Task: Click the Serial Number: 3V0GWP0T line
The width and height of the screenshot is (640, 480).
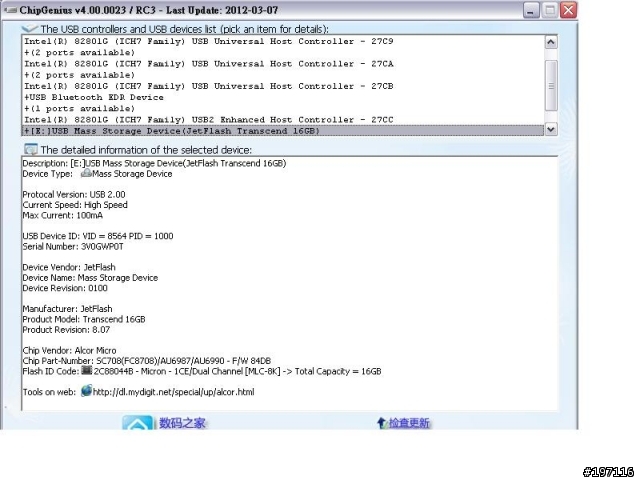Action: [73, 247]
